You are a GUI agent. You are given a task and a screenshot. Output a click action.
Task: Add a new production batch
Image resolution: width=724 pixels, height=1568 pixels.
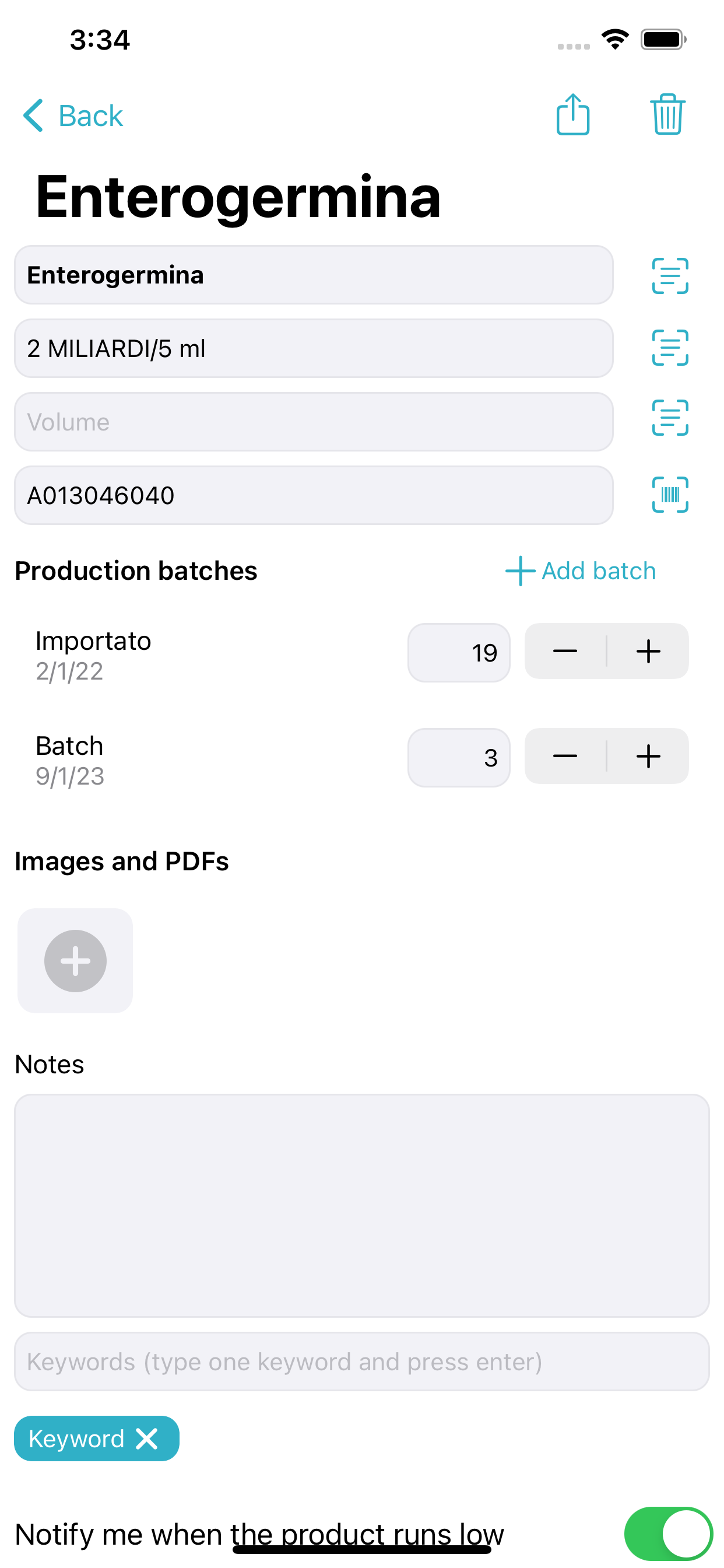coord(581,571)
